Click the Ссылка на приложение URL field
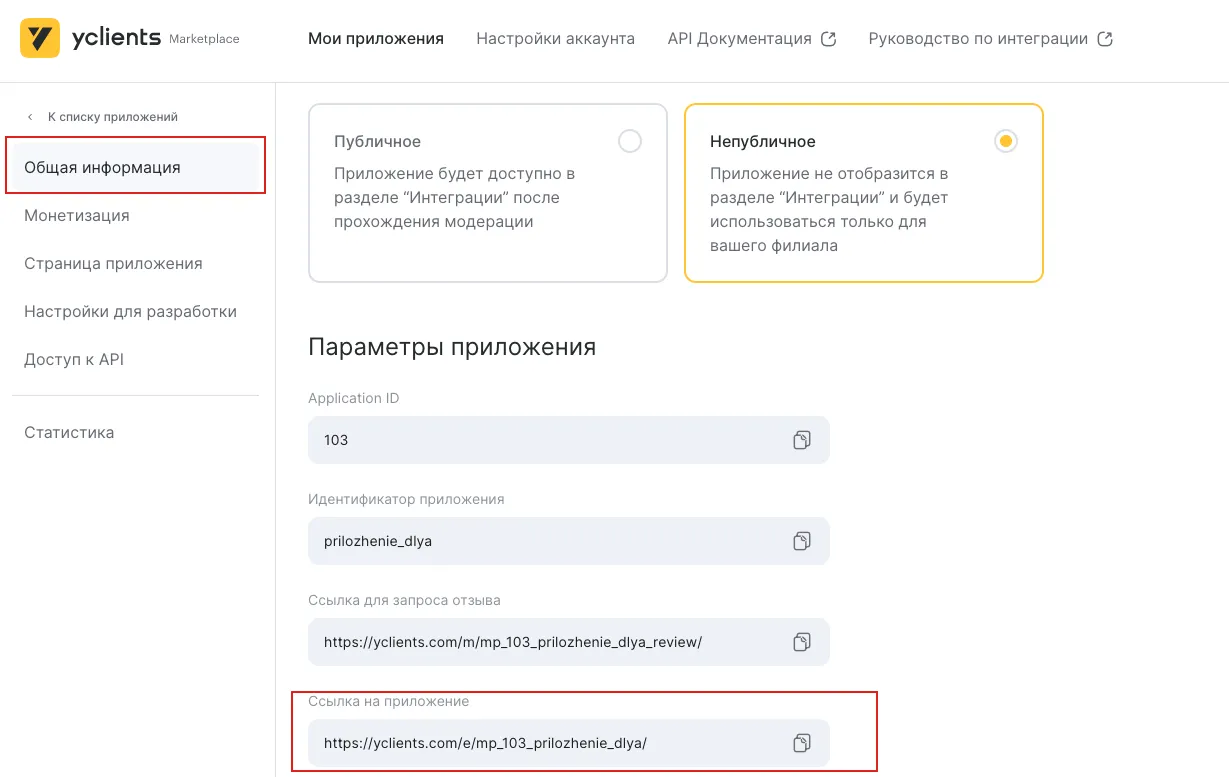1229x777 pixels. tap(540, 743)
